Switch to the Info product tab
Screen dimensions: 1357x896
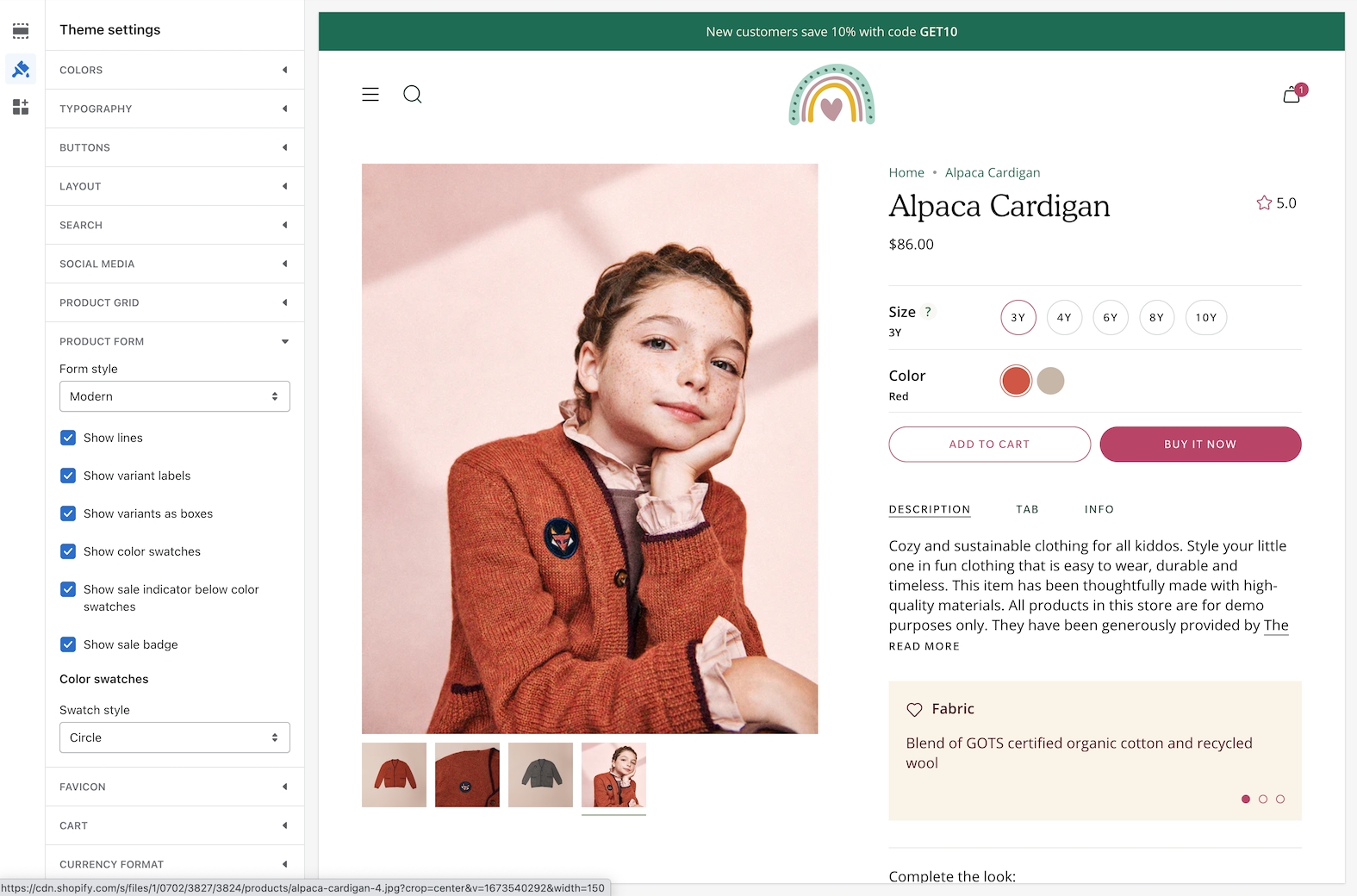[1099, 509]
